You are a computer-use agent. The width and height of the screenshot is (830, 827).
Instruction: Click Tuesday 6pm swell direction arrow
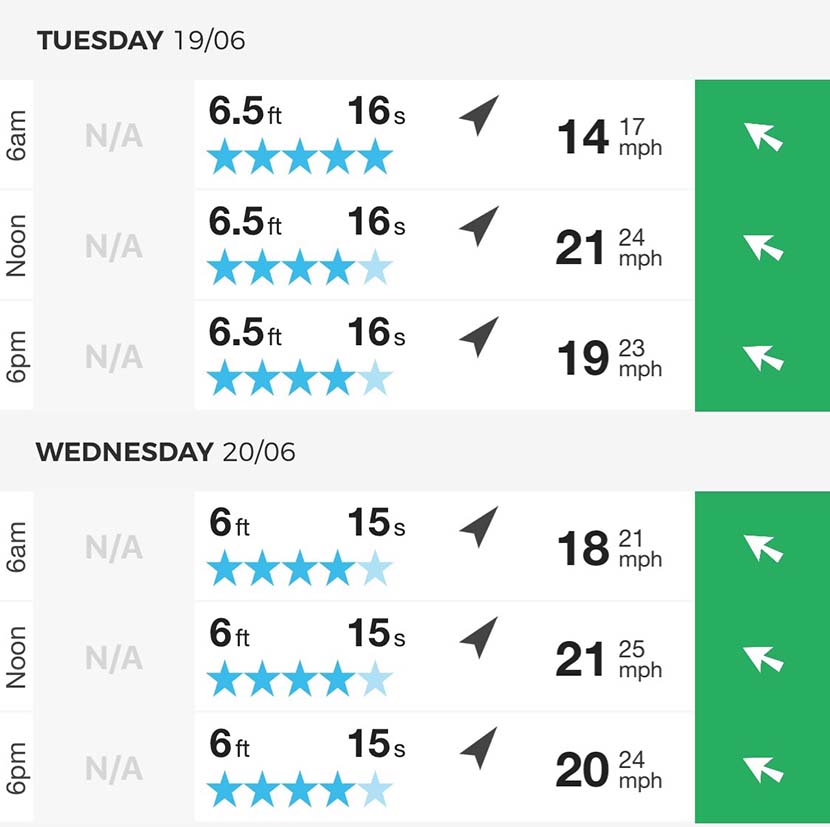[x=479, y=337]
